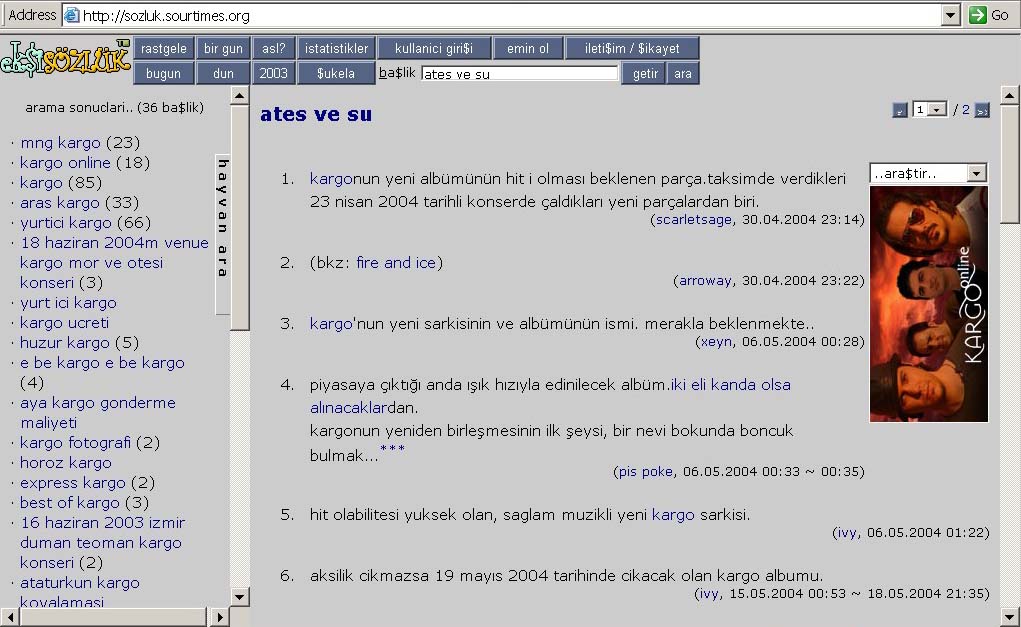Click the ates ve su title
Screen dimensions: 1021x627
coord(316,114)
